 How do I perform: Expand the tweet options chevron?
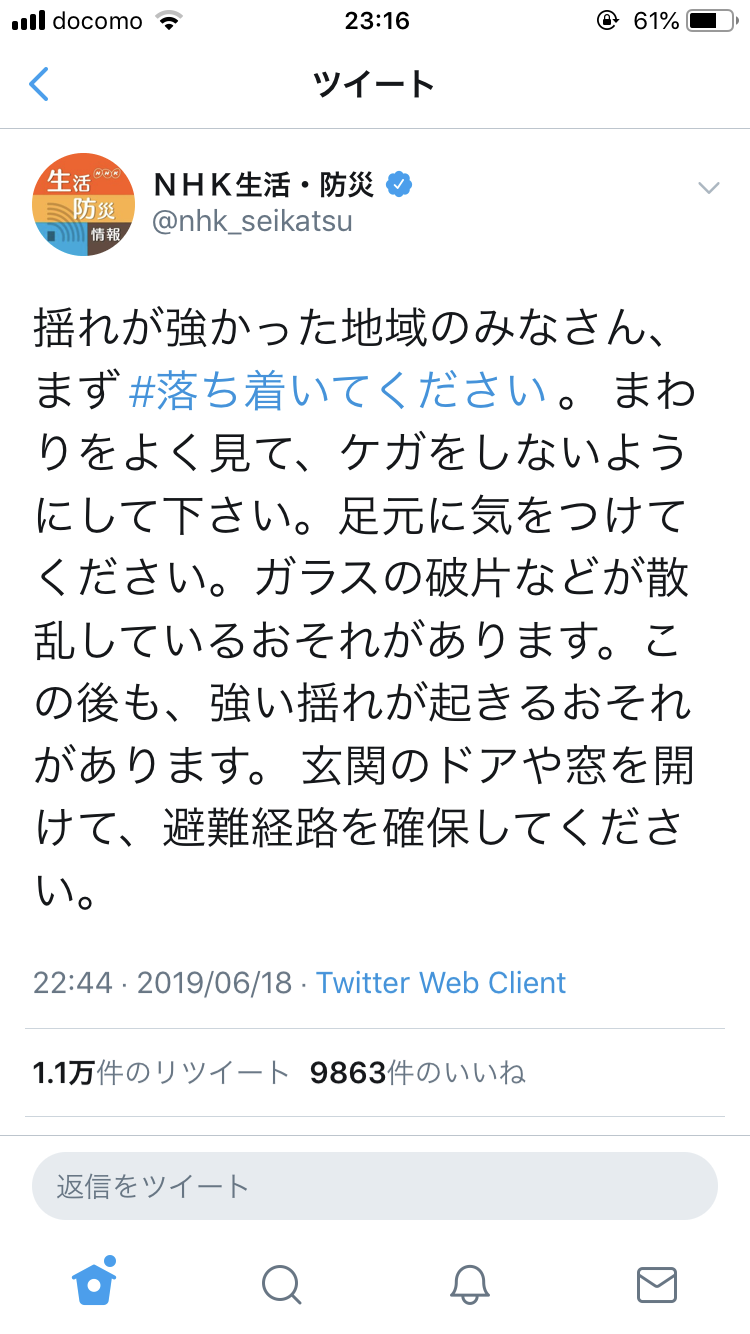709,187
